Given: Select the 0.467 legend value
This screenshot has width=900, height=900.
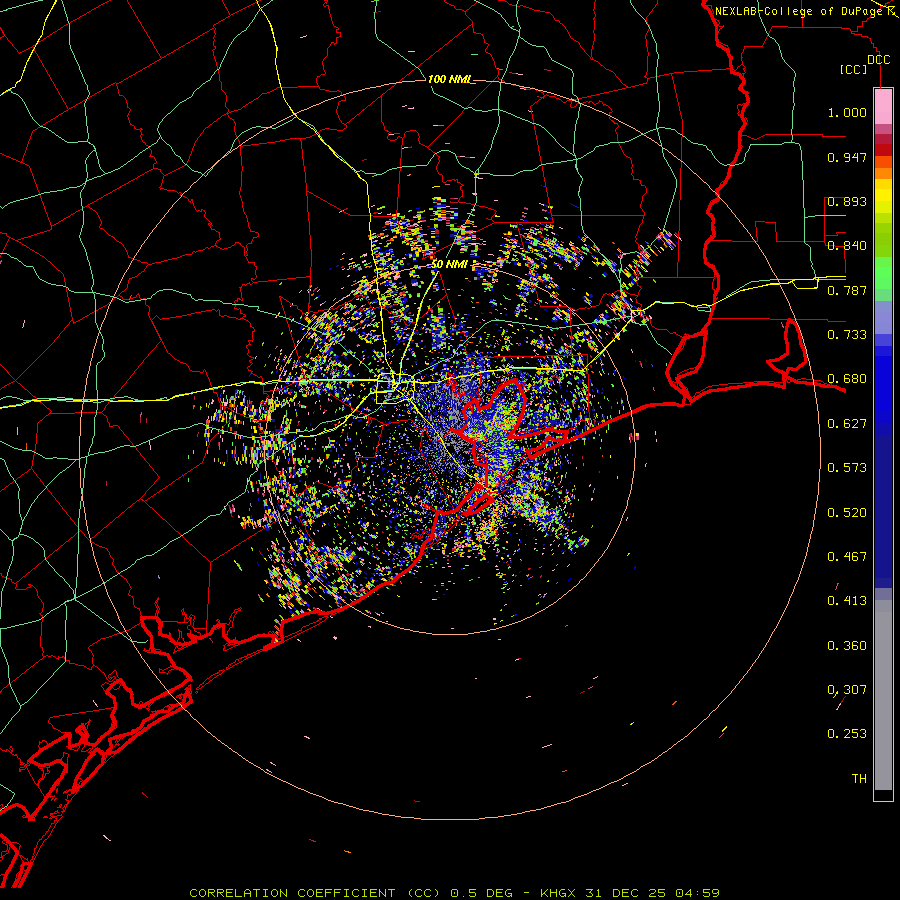Looking at the screenshot, I should pyautogui.click(x=847, y=557).
